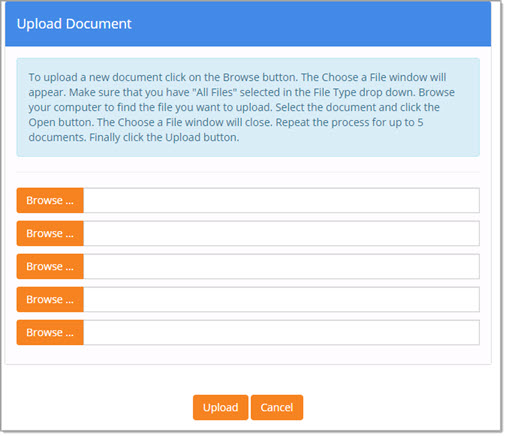Click the fourth Browse button
The height and width of the screenshot is (436, 506).
coord(50,299)
